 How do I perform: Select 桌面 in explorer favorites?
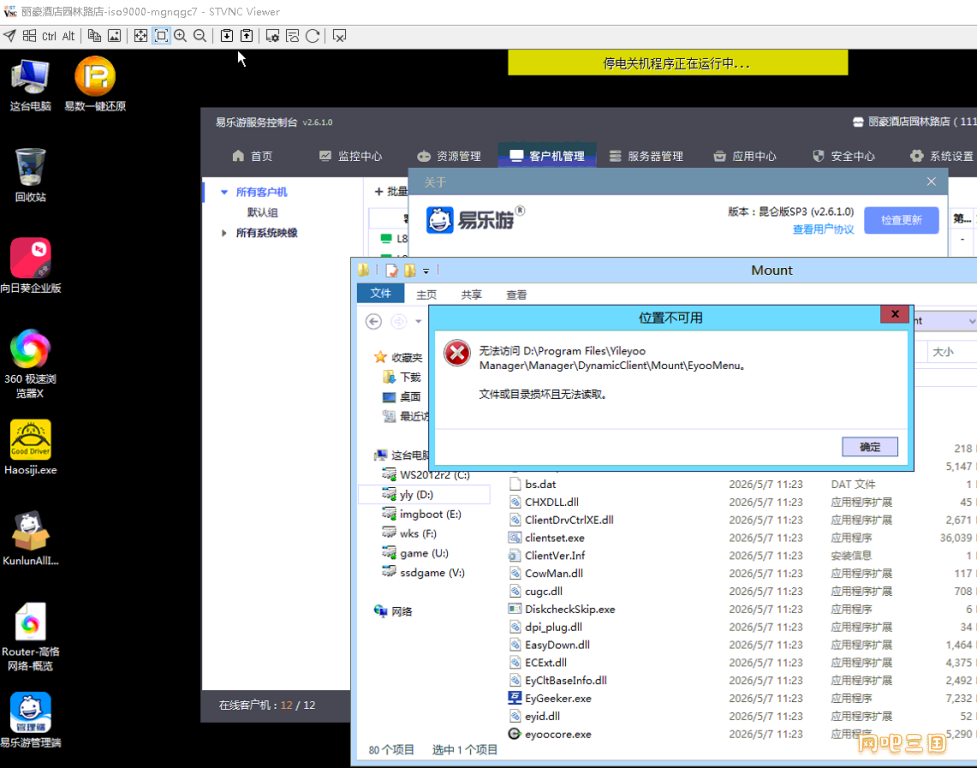pyautogui.click(x=402, y=397)
